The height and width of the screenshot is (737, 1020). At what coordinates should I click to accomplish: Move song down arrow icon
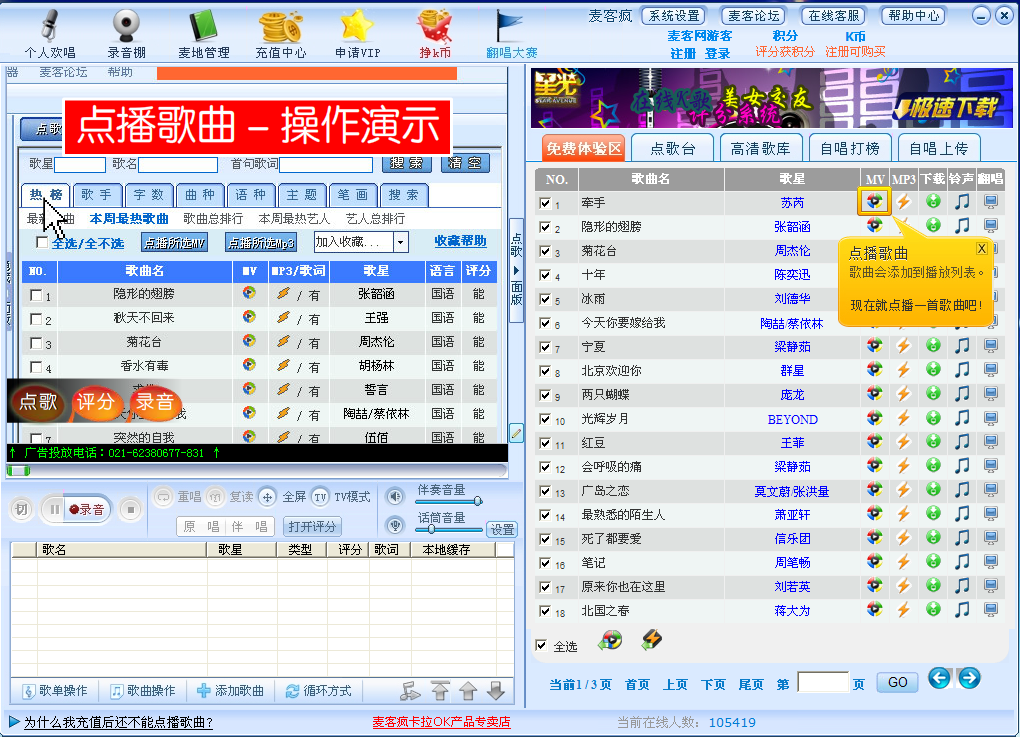coord(496,691)
